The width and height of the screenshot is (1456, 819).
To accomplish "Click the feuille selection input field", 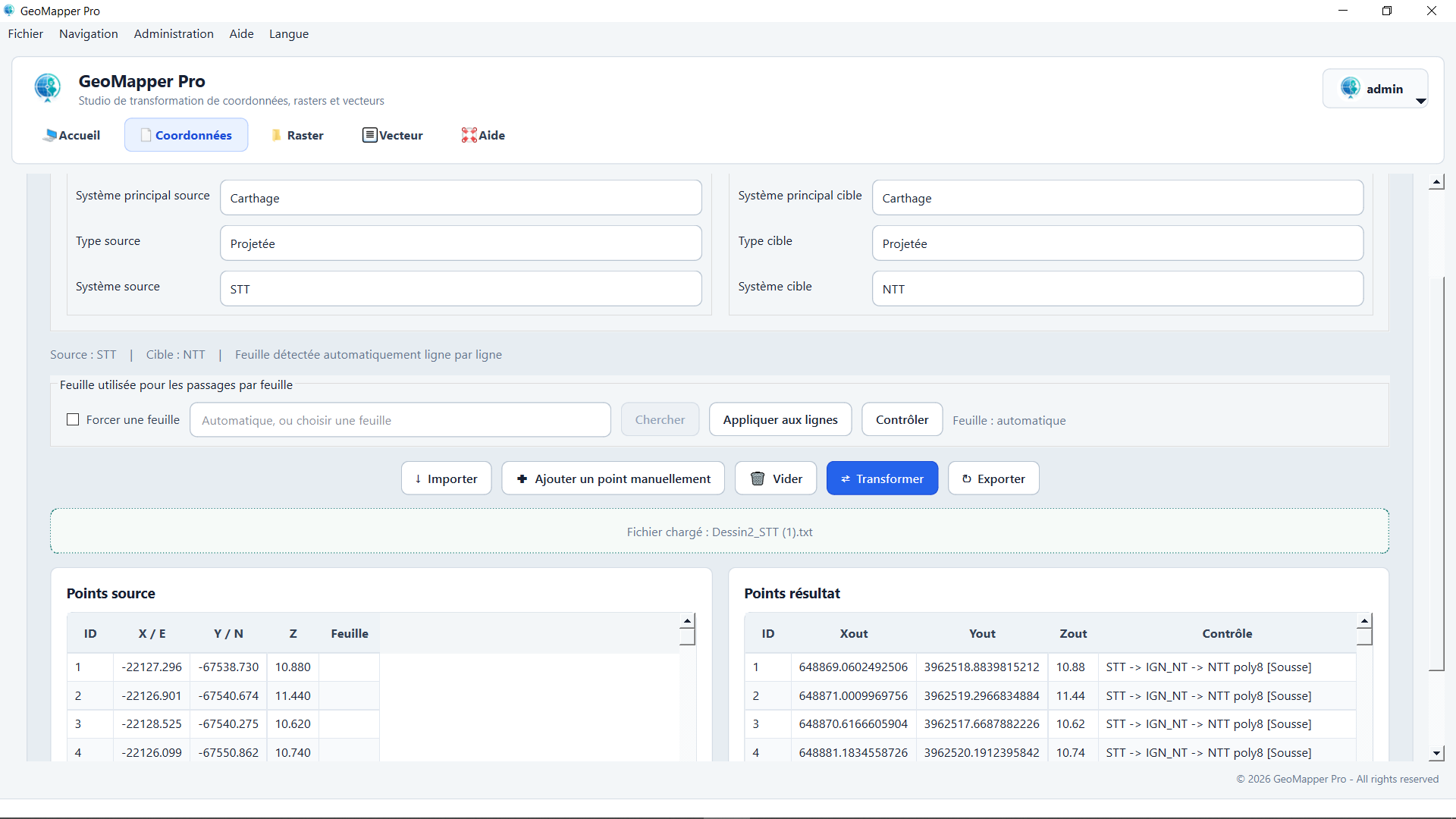I will click(x=400, y=420).
